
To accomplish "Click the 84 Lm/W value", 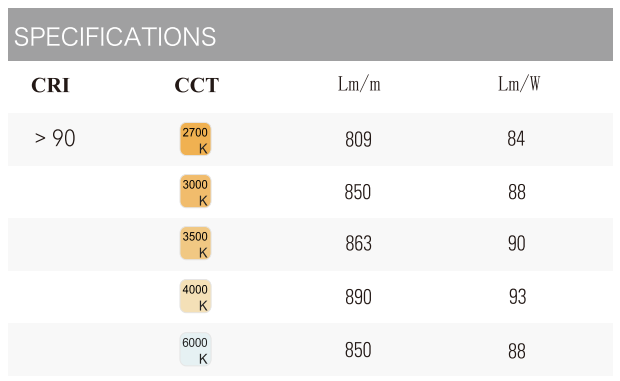I will 516,139.
